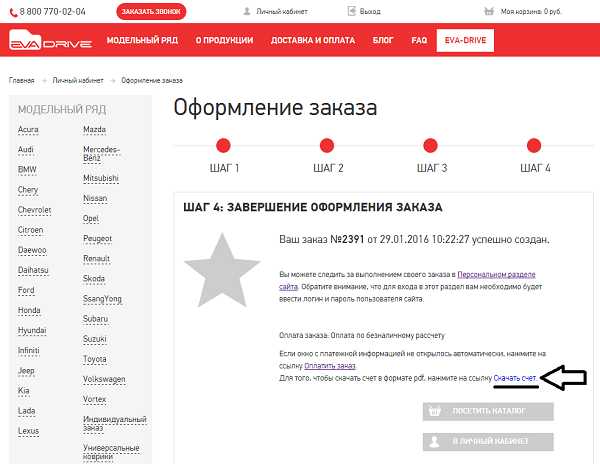Choose BMW in the model list
The image size is (600, 464).
27,169
